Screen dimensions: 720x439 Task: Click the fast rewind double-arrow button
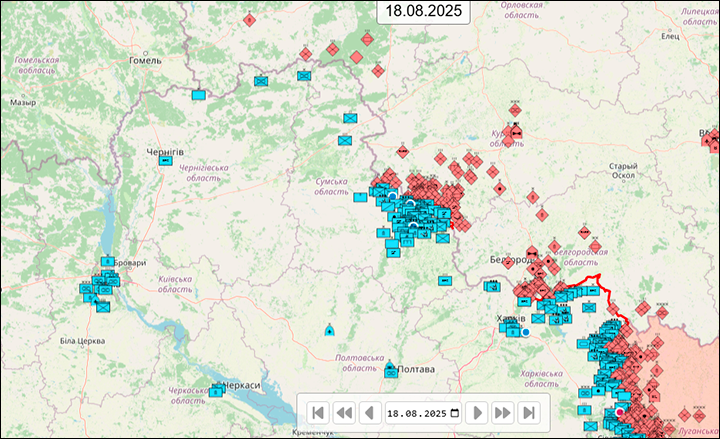click(x=344, y=413)
